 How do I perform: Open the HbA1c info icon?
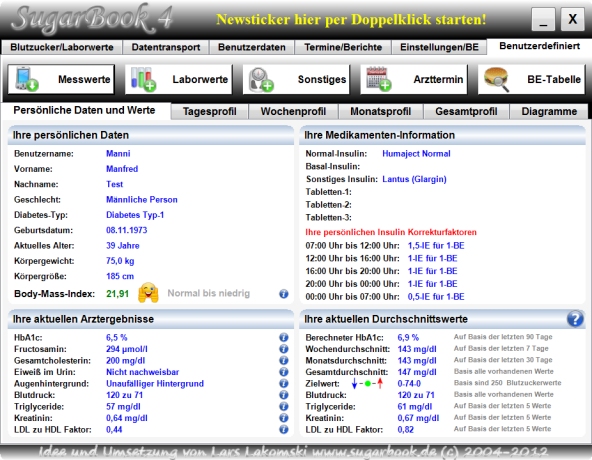284,337
